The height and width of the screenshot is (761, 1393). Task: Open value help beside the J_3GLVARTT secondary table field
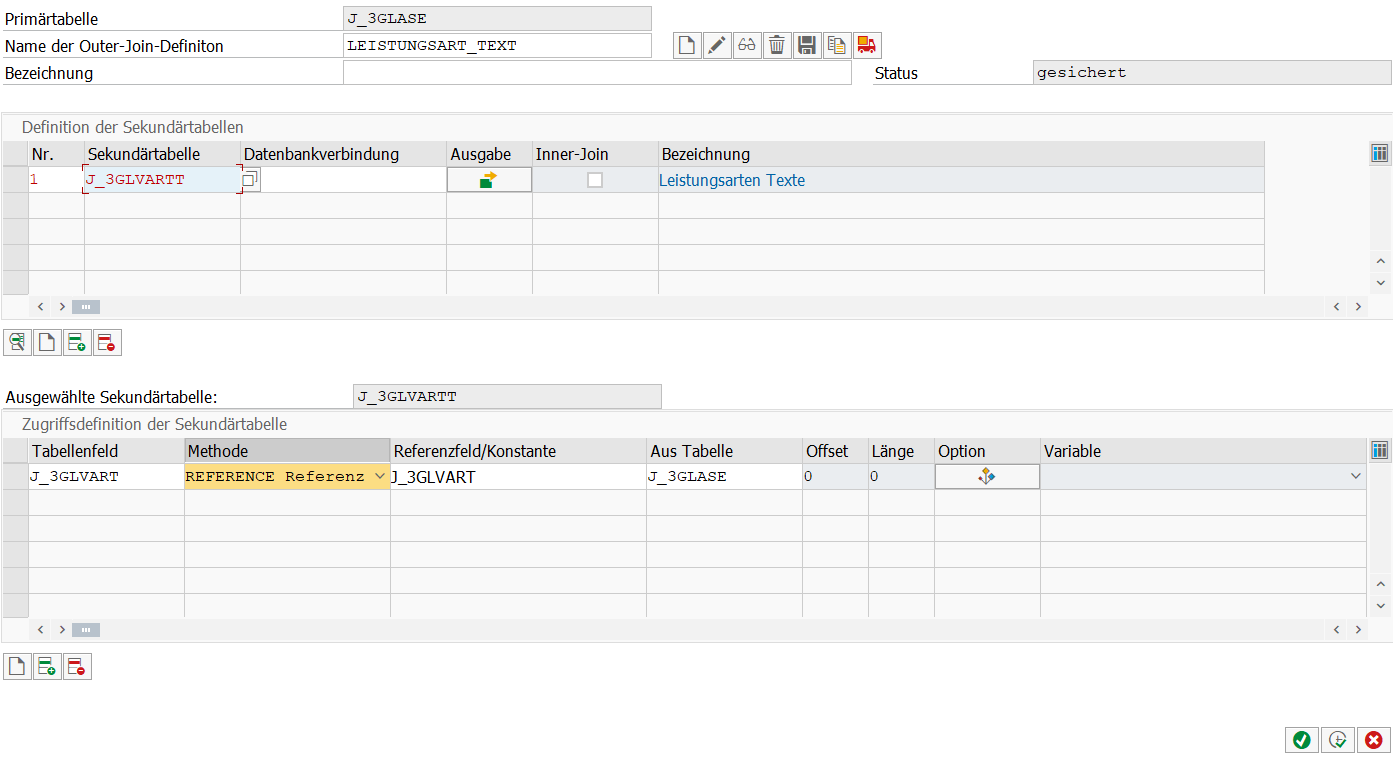(250, 180)
